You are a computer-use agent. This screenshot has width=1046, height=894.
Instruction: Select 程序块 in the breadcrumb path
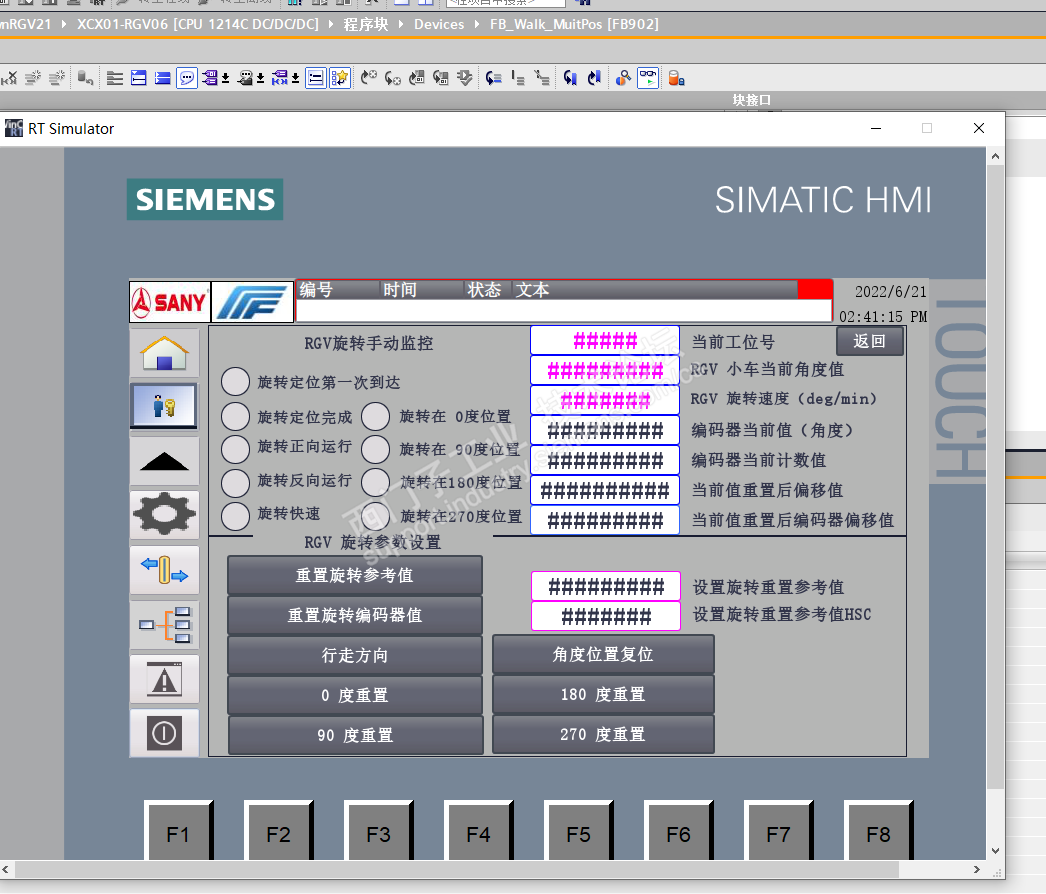coord(366,25)
